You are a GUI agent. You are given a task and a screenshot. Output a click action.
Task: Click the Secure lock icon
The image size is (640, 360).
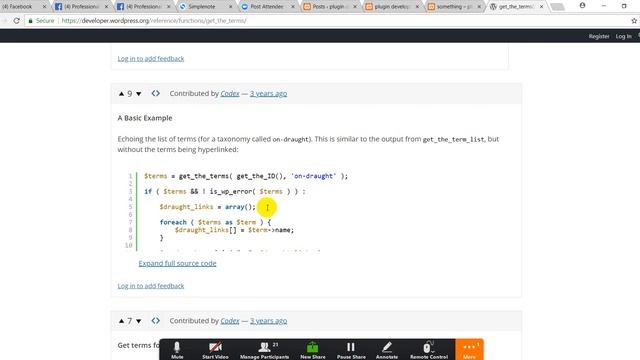[x=31, y=20]
